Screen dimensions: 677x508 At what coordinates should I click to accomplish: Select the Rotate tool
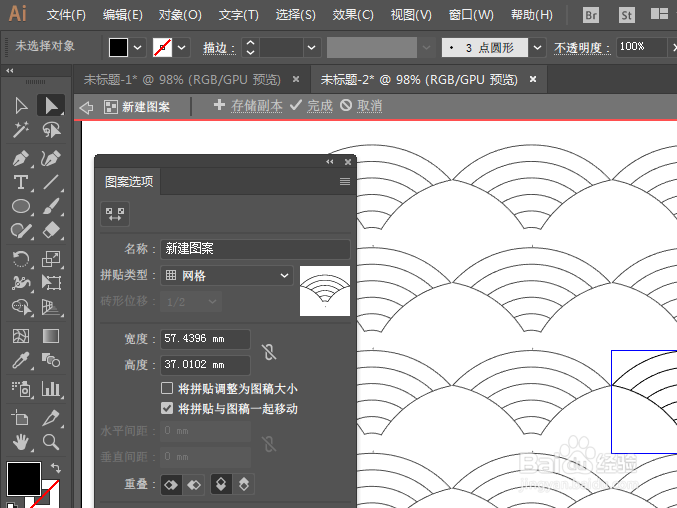(x=21, y=259)
